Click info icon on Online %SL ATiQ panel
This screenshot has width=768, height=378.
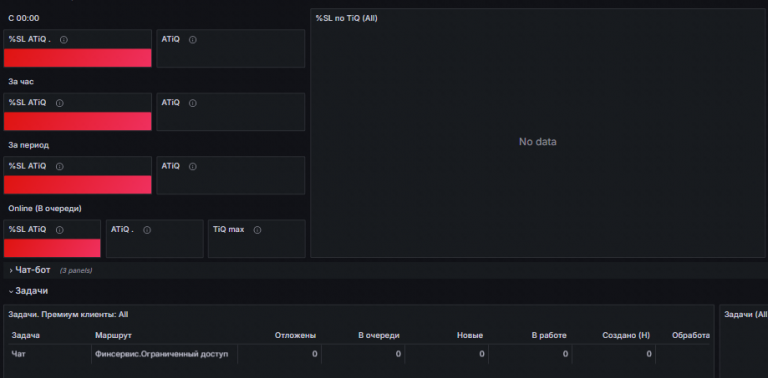click(60, 230)
